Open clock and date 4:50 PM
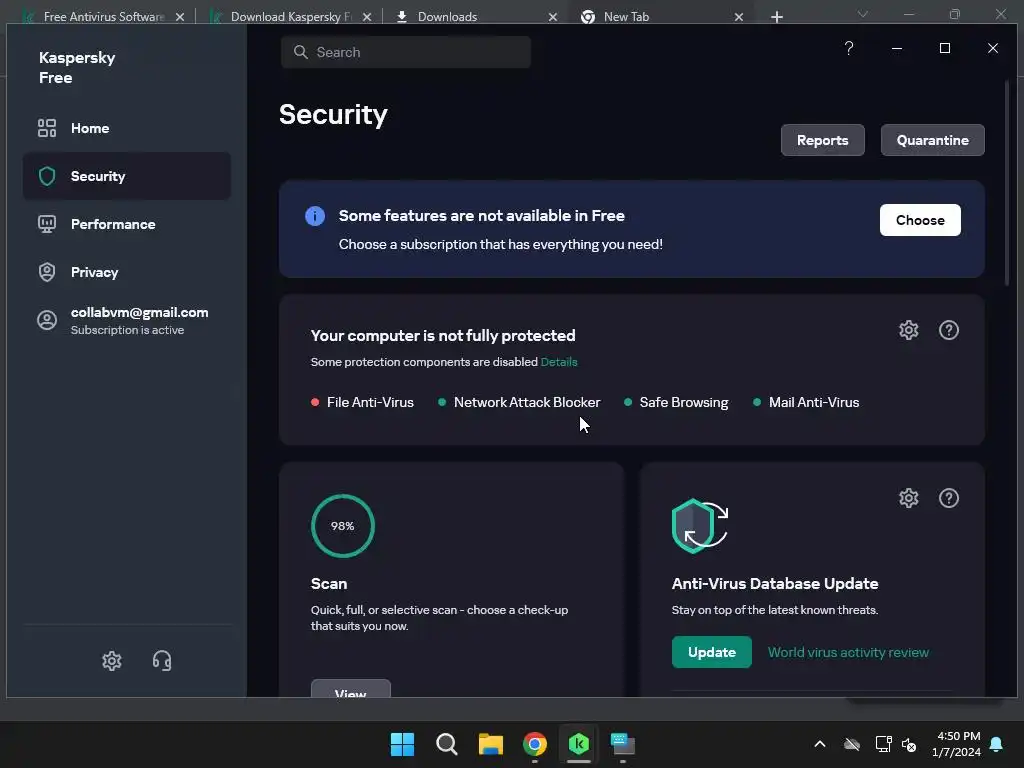The height and width of the screenshot is (768, 1024). [956, 744]
